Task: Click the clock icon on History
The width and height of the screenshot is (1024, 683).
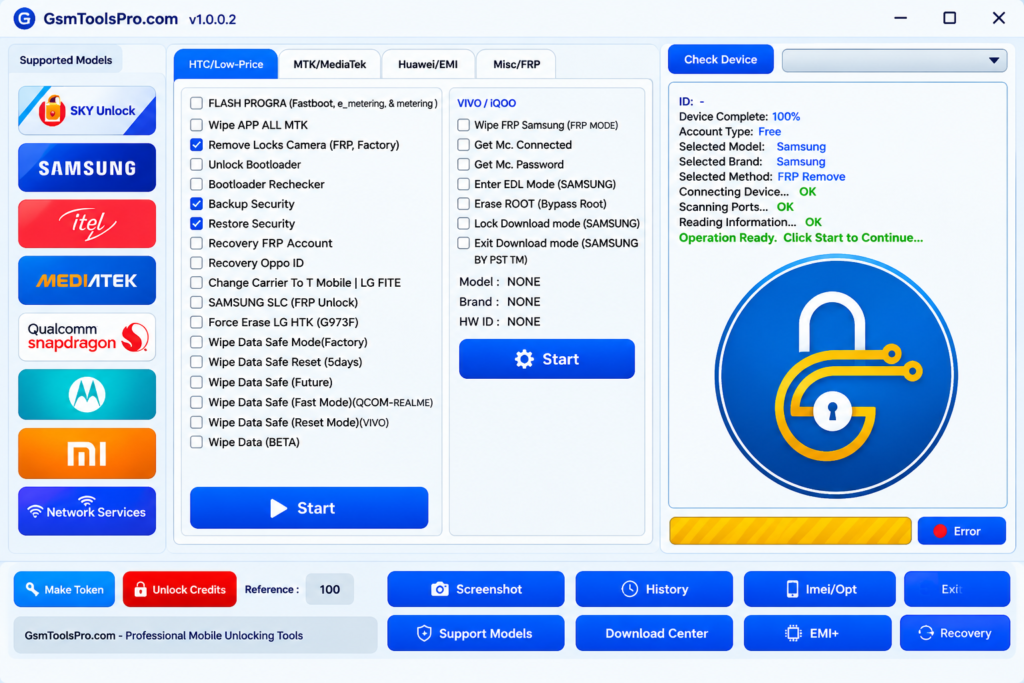Action: (630, 589)
